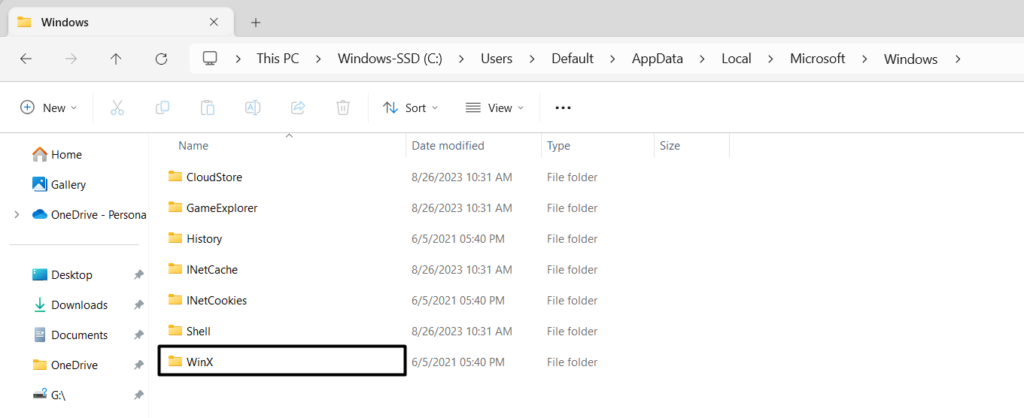Open the View dropdown menu
Screen dimensions: 1024x418
(x=495, y=108)
